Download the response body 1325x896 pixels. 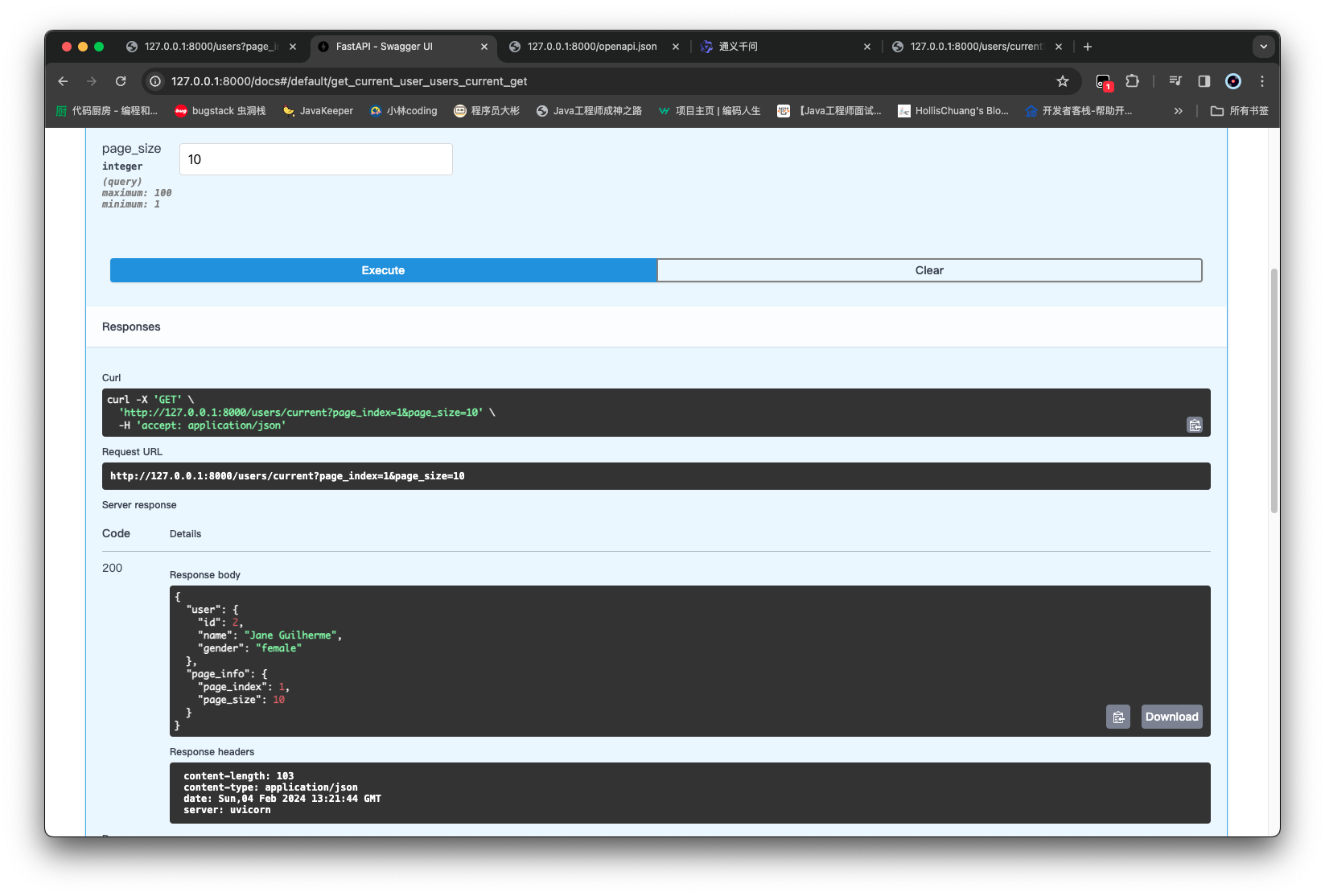coord(1171,717)
